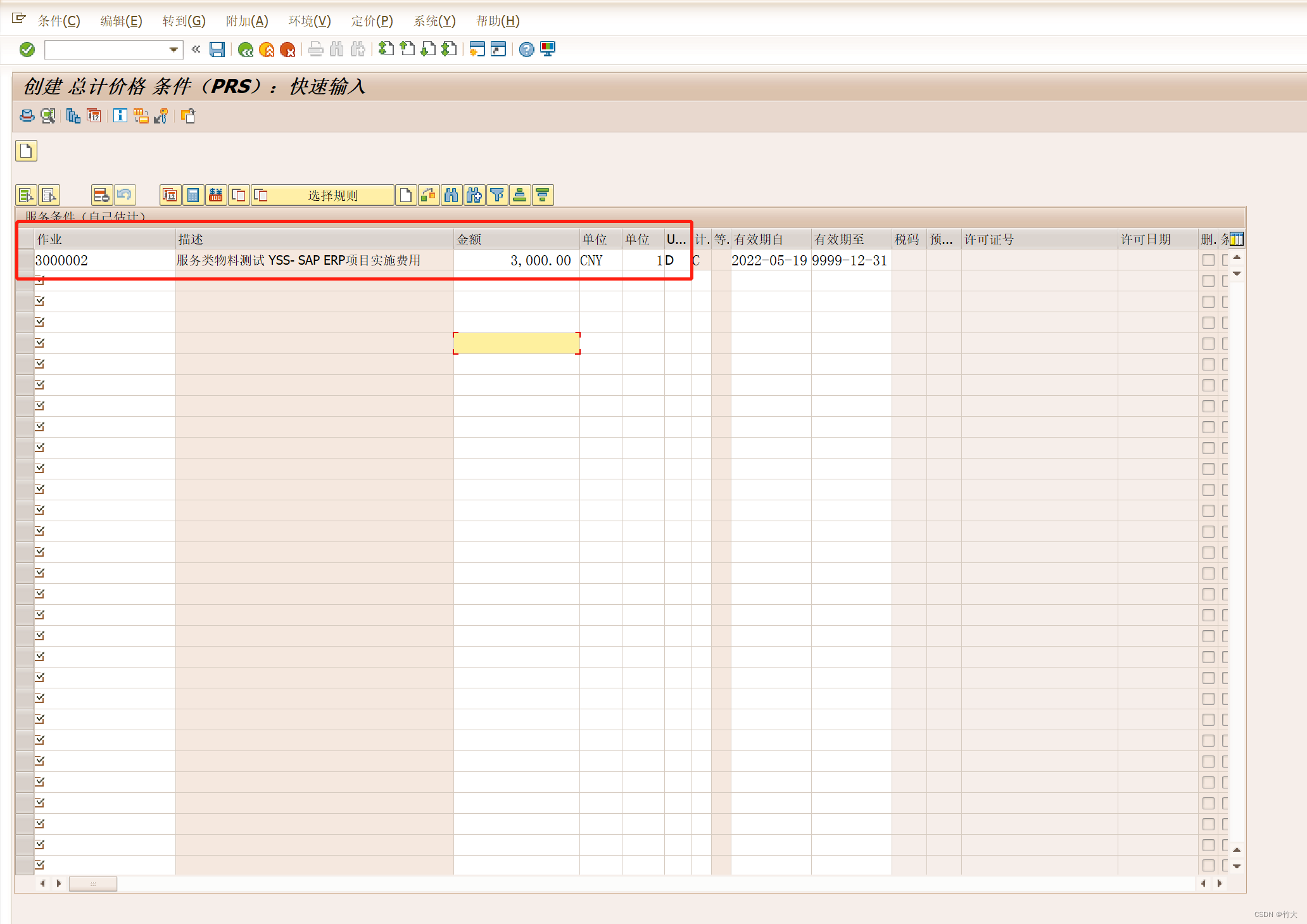Click the blue information icon
This screenshot has height=924, width=1307.
click(120, 116)
